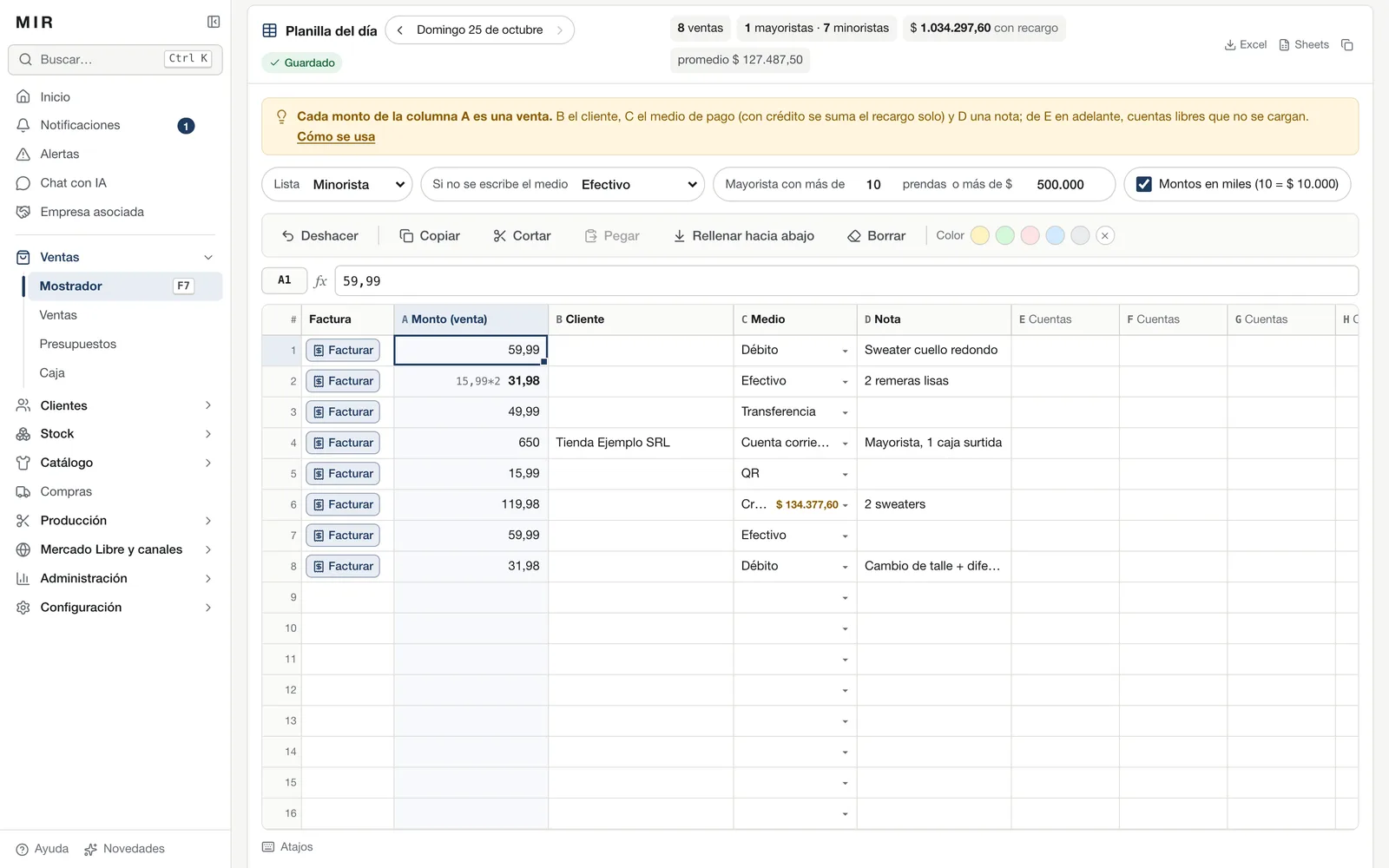Viewport: 1389px width, 868px height.
Task: Go to next day arrow
Action: click(x=560, y=30)
